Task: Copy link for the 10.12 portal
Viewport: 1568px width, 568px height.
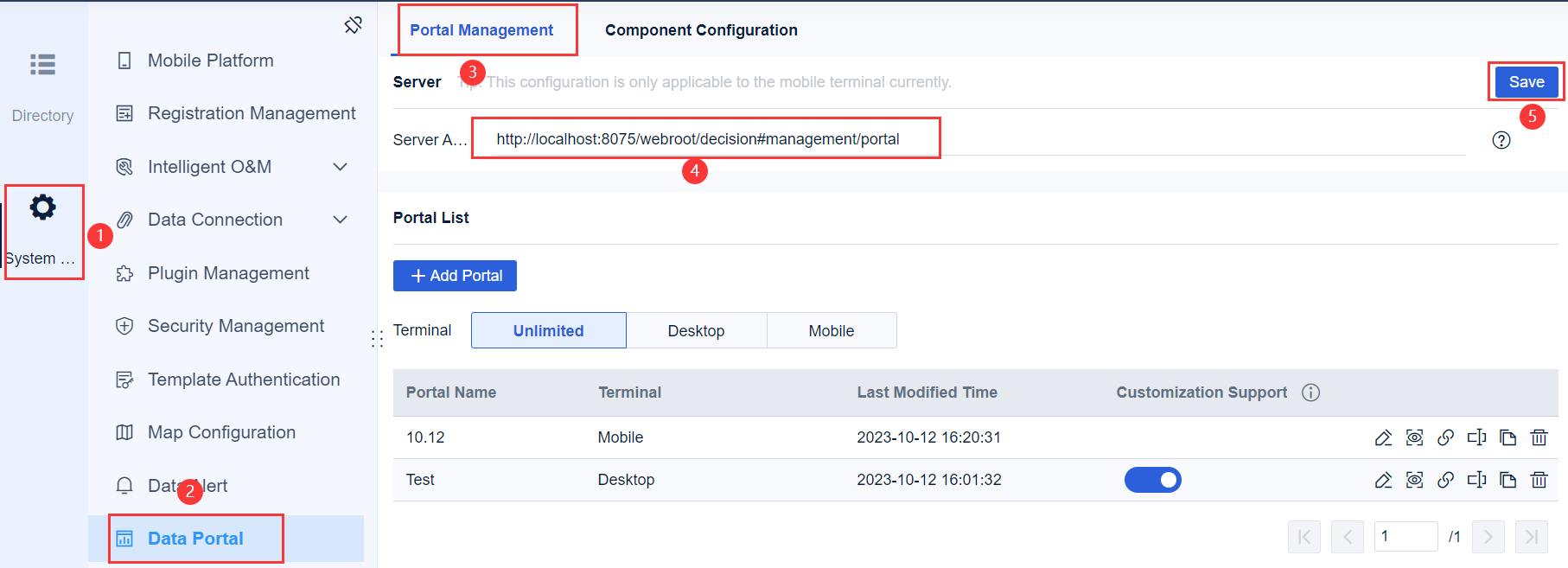Action: (x=1445, y=437)
